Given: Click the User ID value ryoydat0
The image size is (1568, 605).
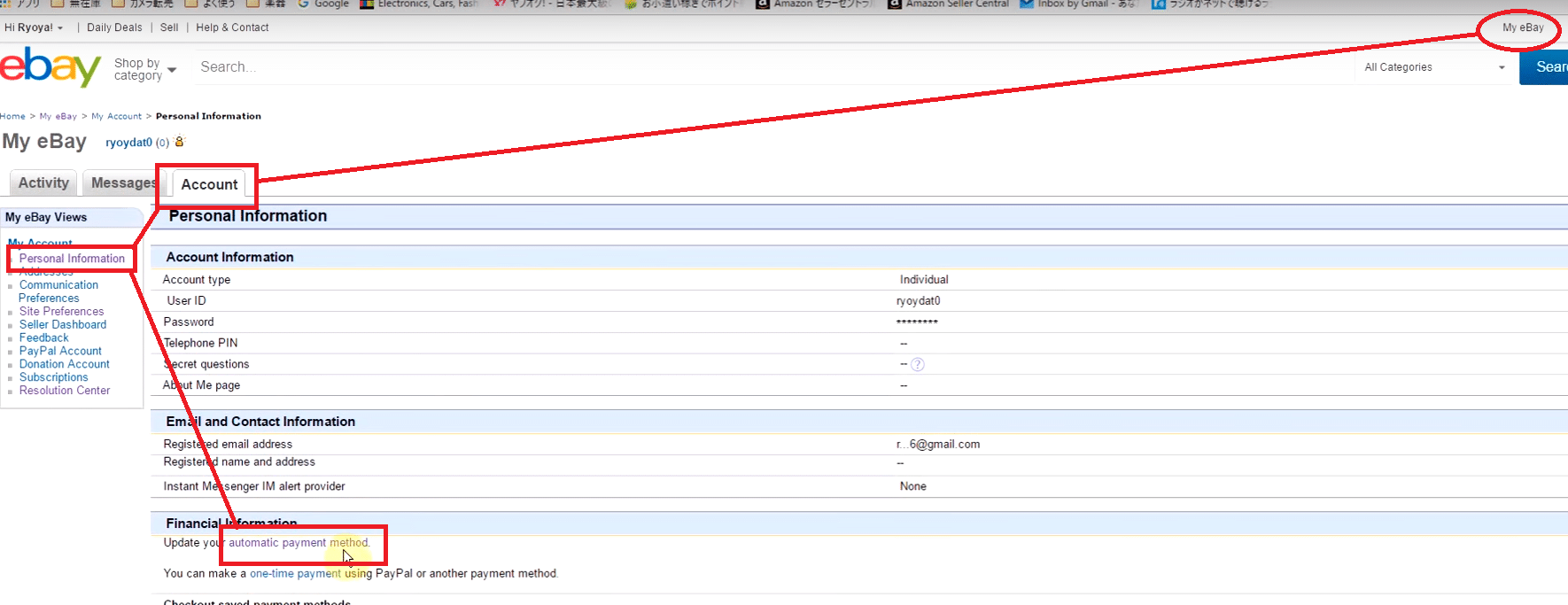Looking at the screenshot, I should click(x=918, y=301).
